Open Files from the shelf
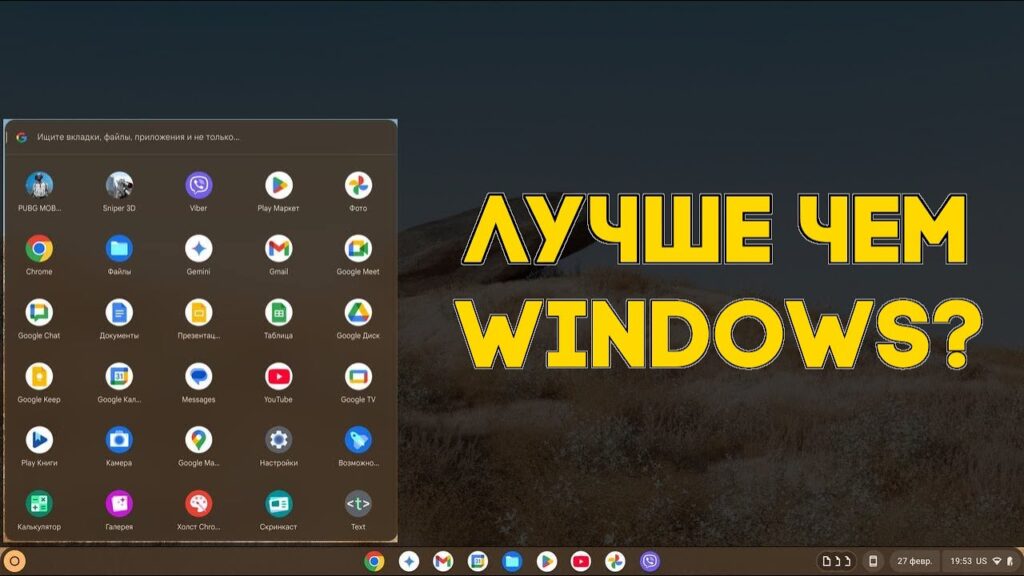This screenshot has height=576, width=1024. click(x=512, y=561)
